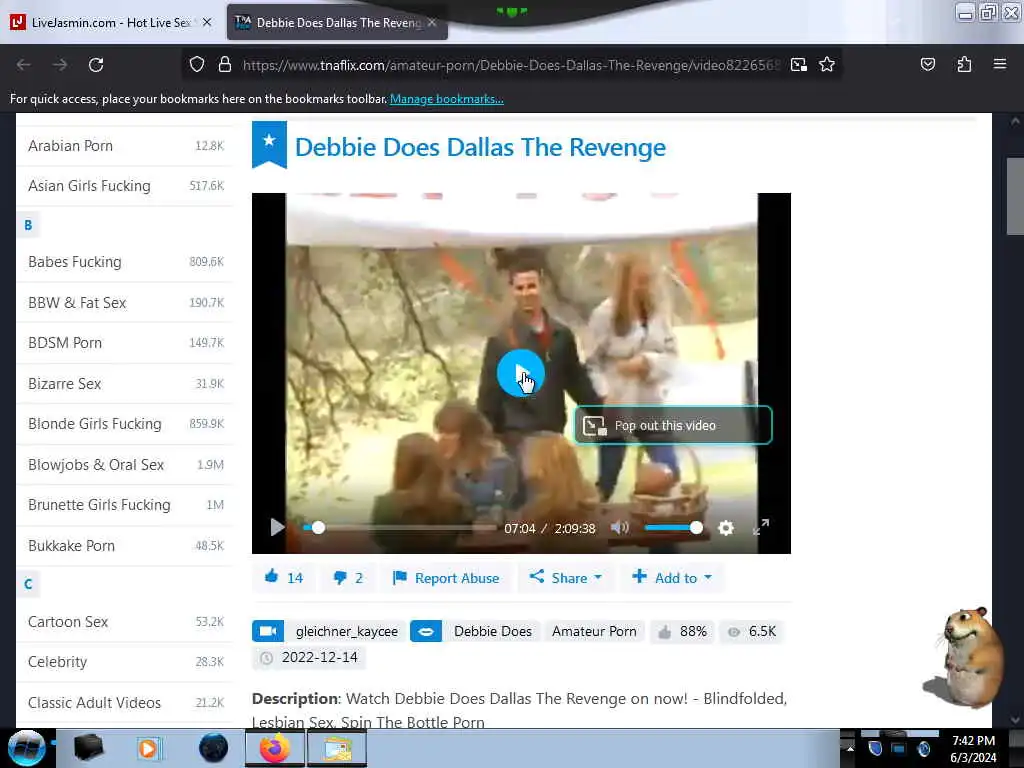Open uploader gleichner_kaycee profile
Image resolution: width=1024 pixels, height=768 pixels.
coord(346,632)
